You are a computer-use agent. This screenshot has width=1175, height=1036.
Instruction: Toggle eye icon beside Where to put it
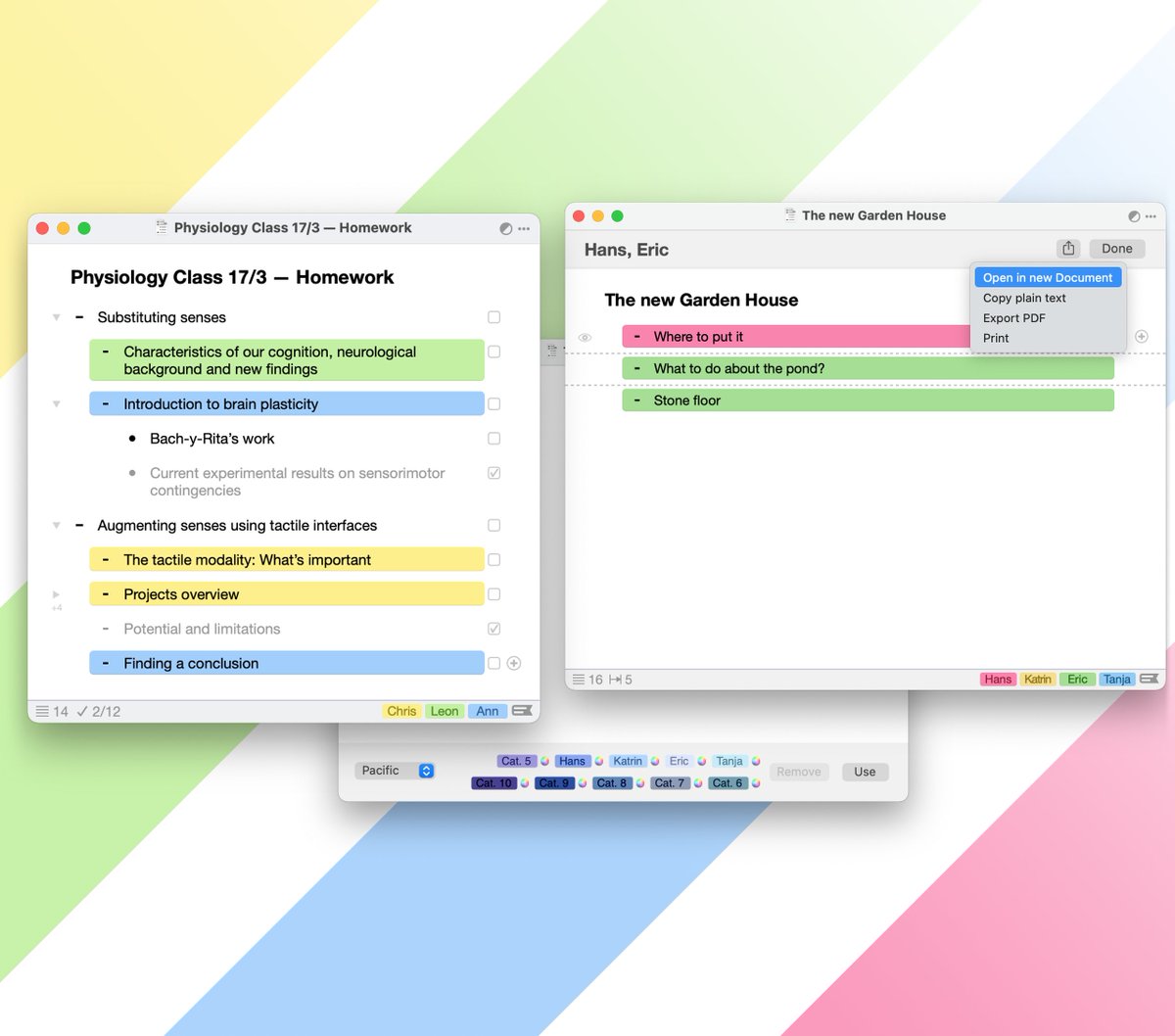[585, 337]
